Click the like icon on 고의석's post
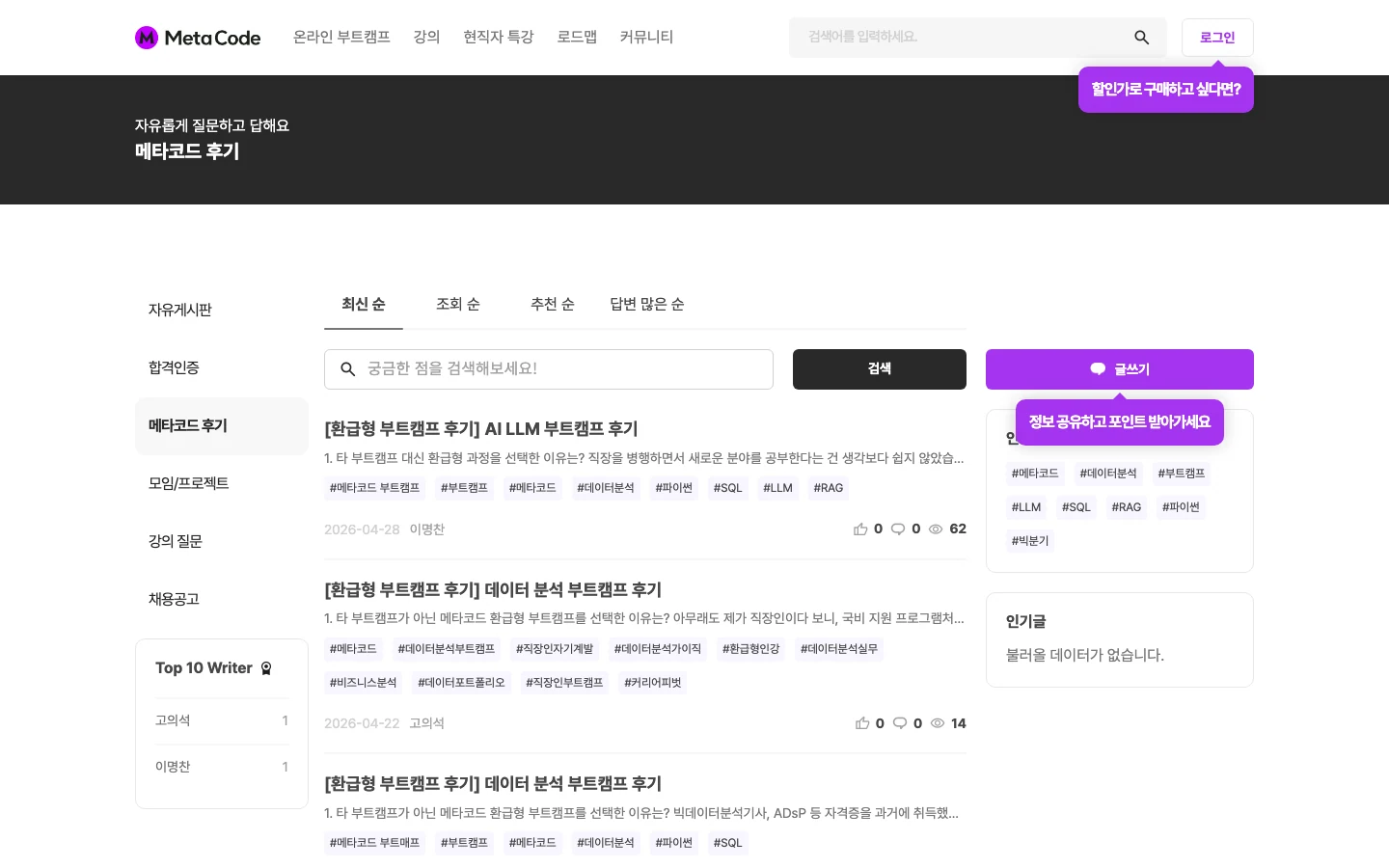The height and width of the screenshot is (868, 1389). pos(862,723)
